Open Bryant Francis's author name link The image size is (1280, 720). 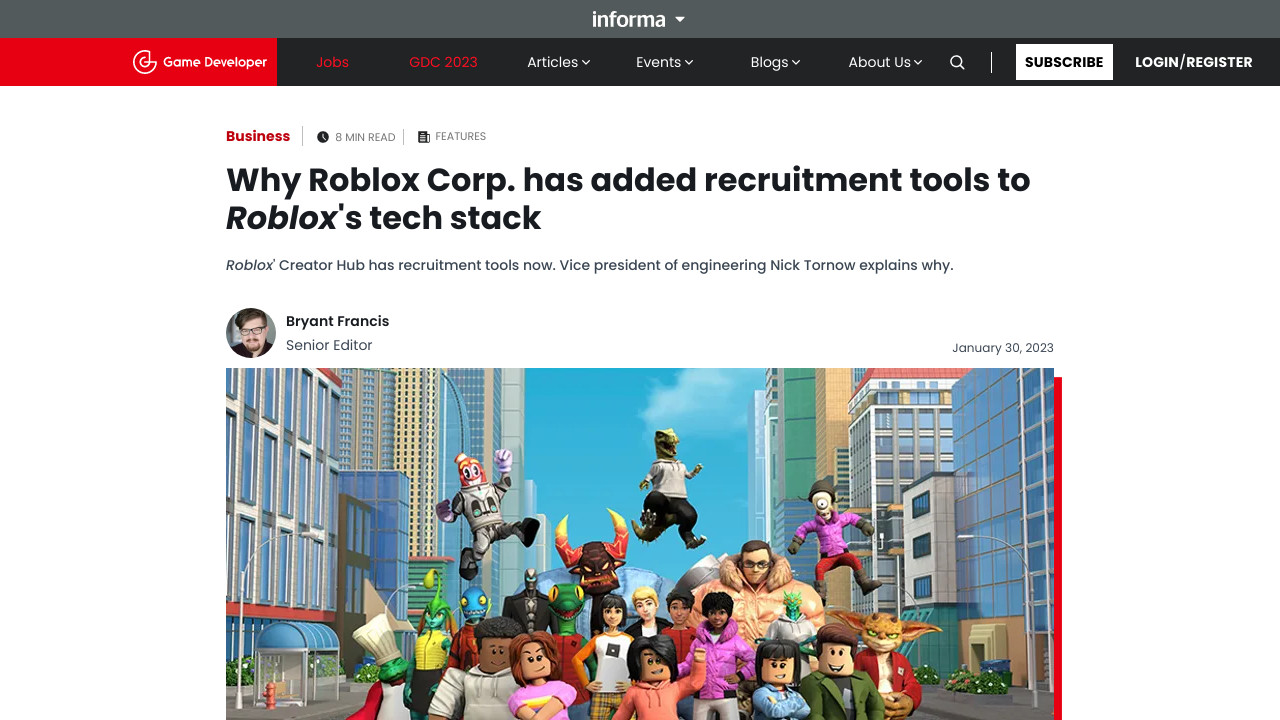pyautogui.click(x=337, y=321)
